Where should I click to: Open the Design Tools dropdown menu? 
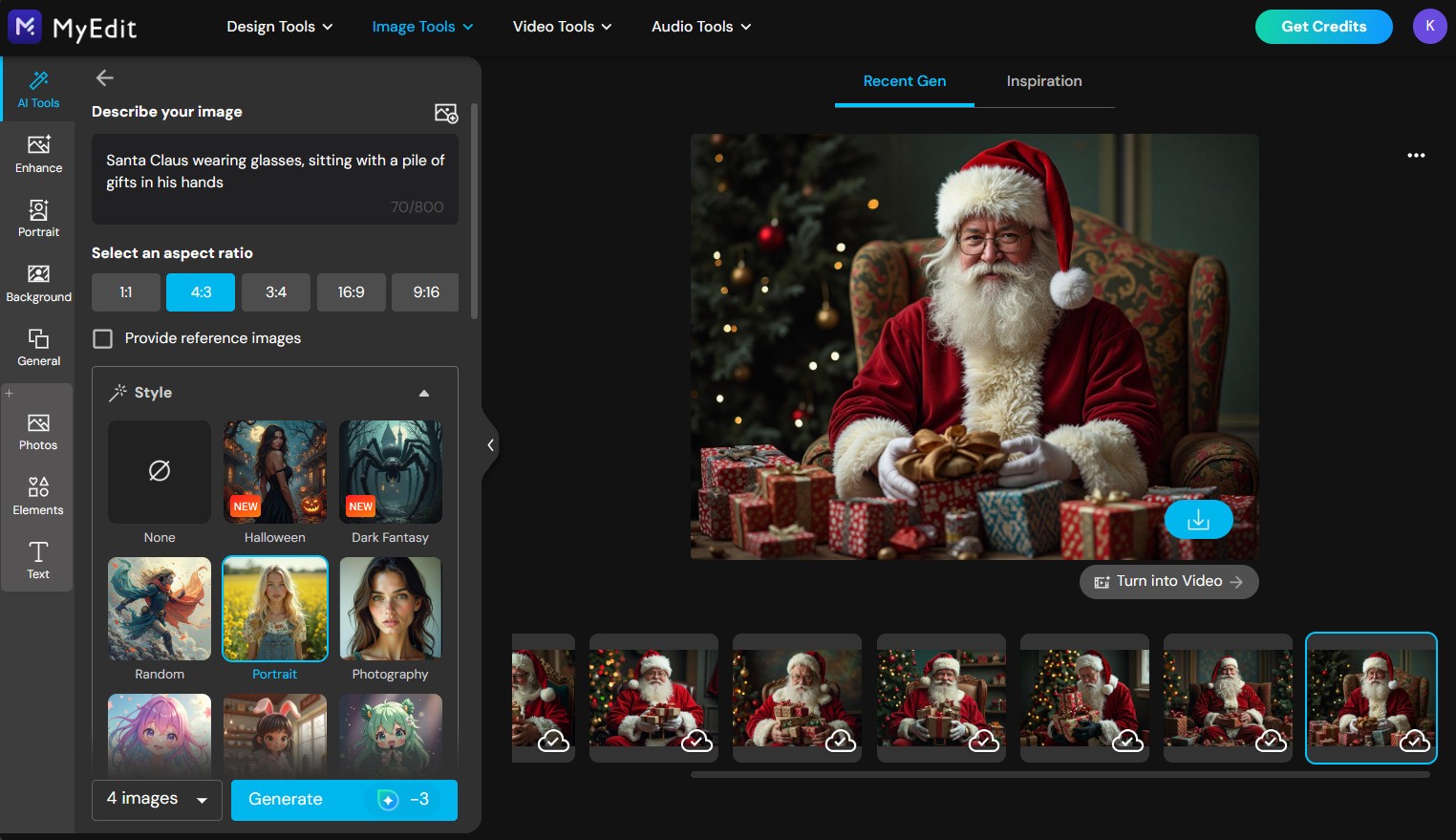(x=280, y=27)
